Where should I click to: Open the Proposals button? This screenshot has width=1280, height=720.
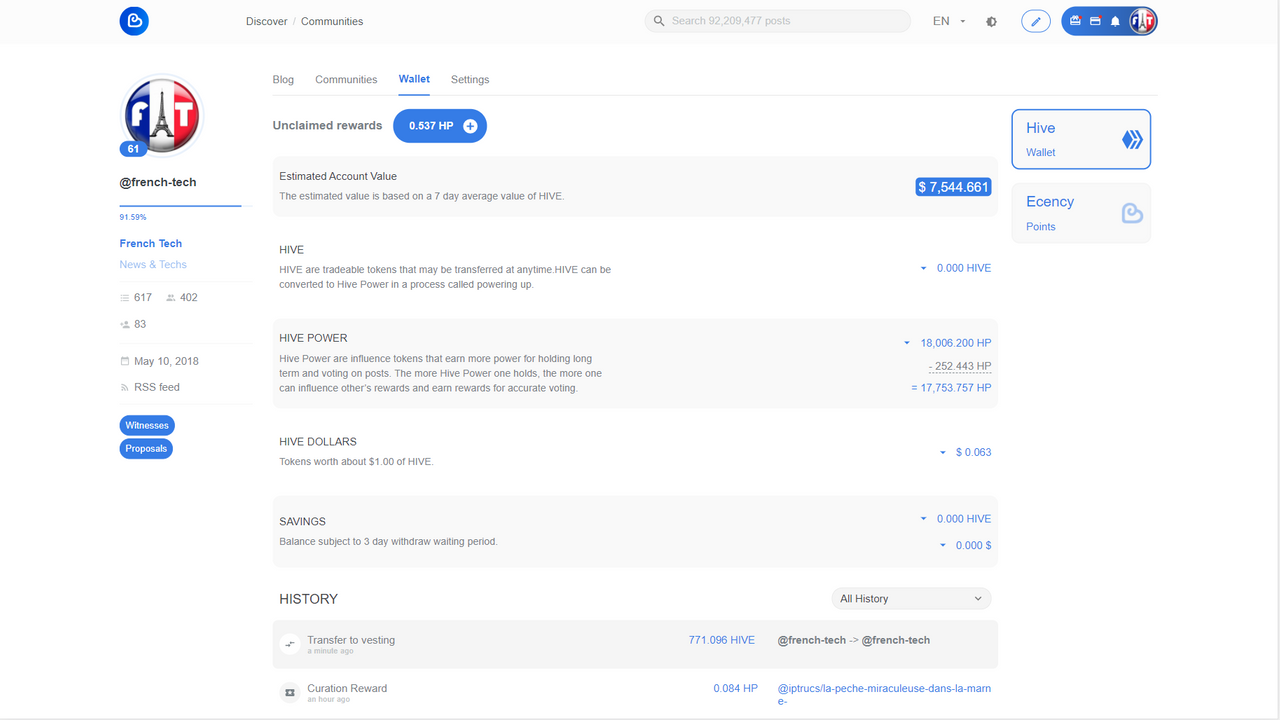point(146,449)
